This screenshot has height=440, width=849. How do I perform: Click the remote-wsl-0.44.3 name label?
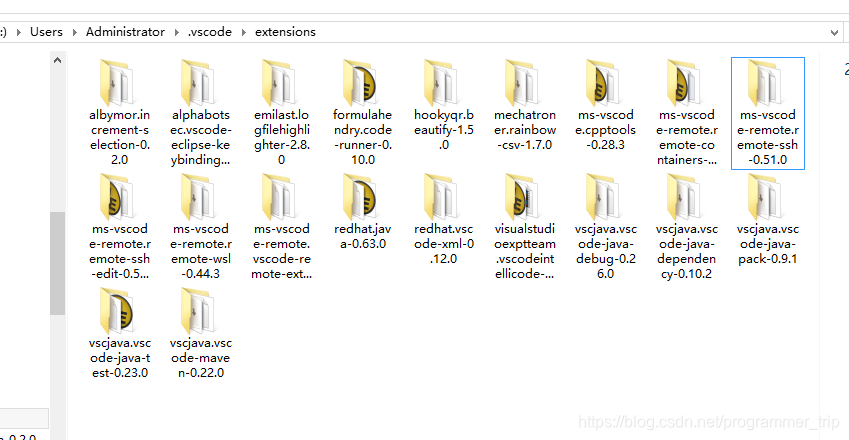pyautogui.click(x=201, y=252)
